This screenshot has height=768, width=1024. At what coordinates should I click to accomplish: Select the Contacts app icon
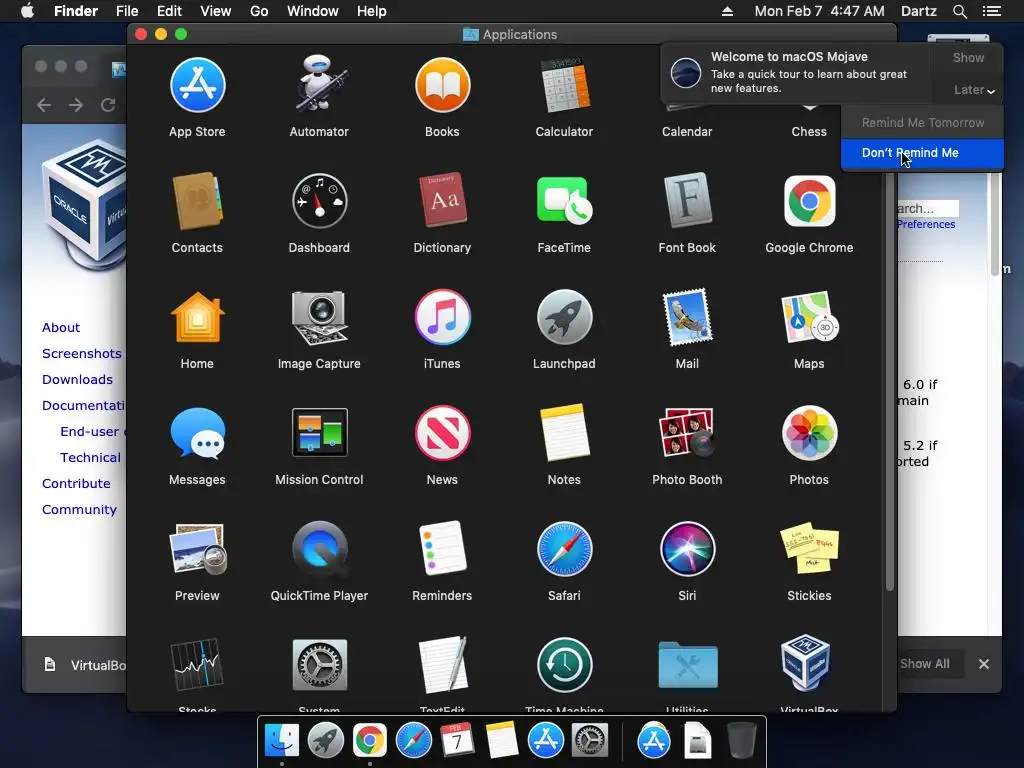(x=197, y=201)
